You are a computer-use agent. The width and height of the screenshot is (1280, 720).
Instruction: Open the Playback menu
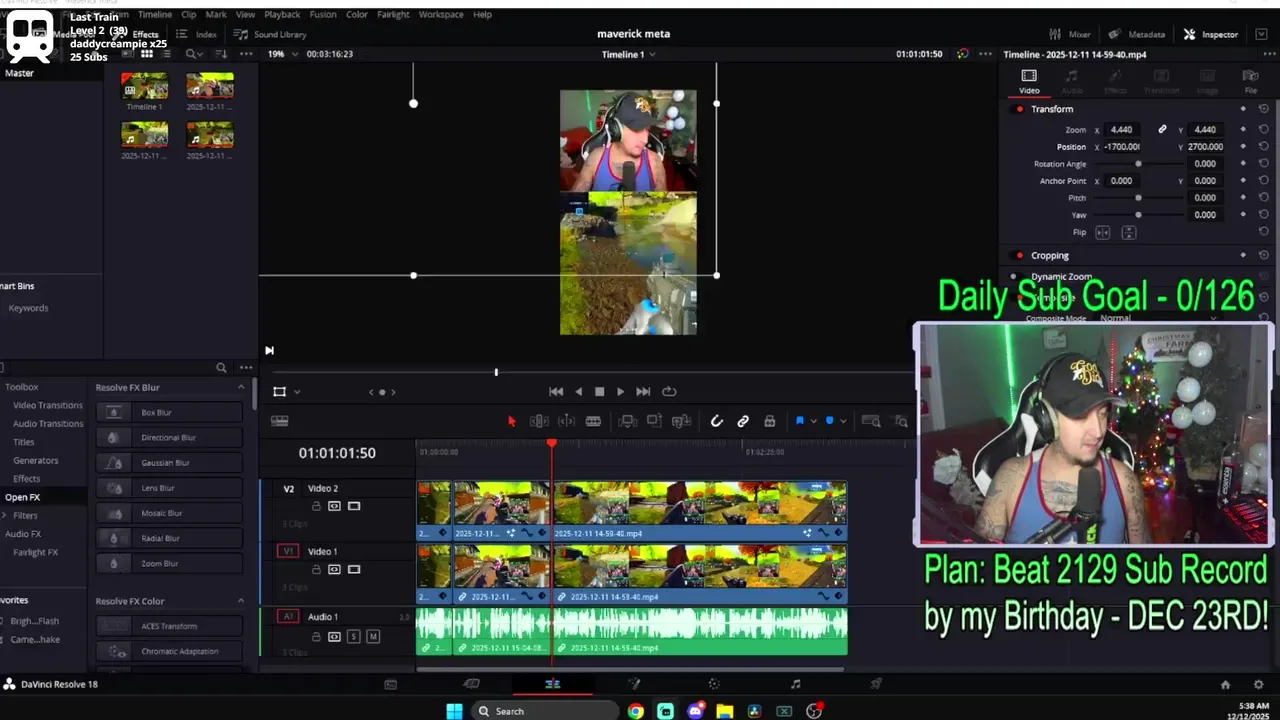tap(282, 14)
